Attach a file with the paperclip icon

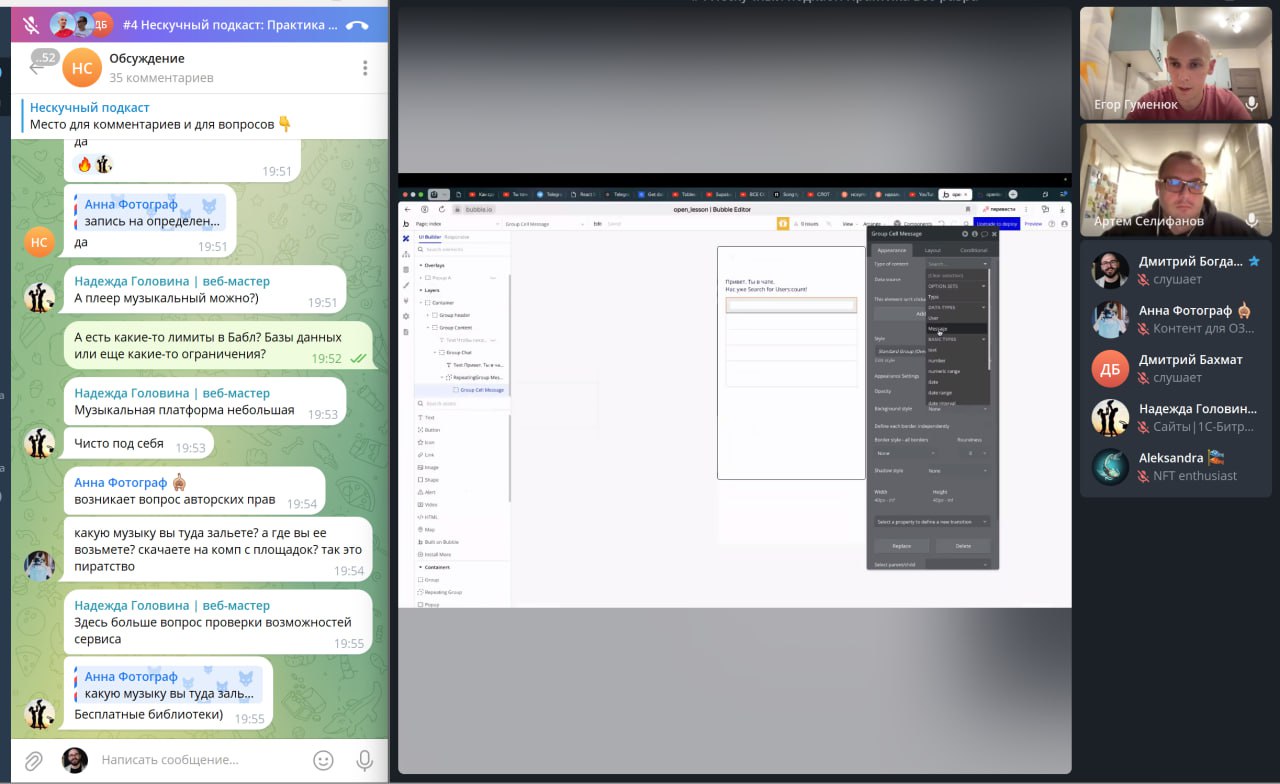[x=33, y=760]
